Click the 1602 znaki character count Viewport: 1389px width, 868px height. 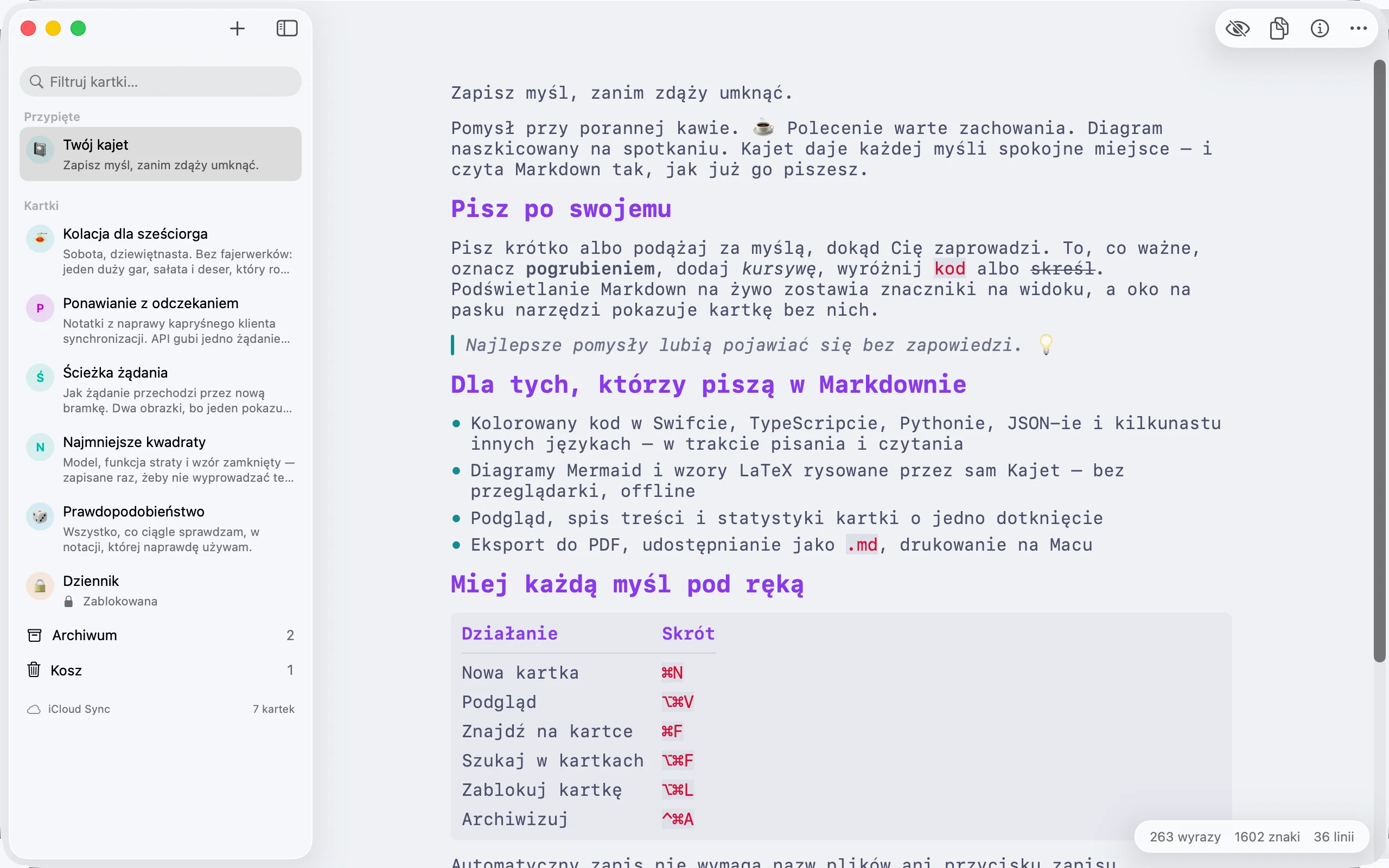click(1267, 837)
